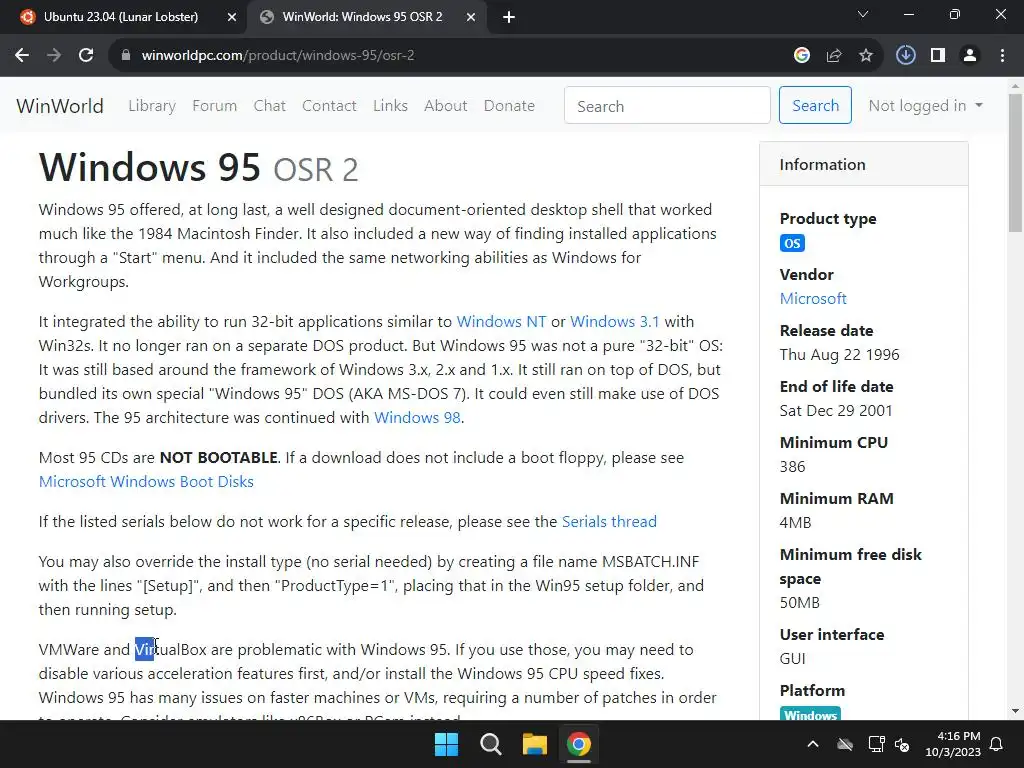Toggle the Chrome side panel

938,56
